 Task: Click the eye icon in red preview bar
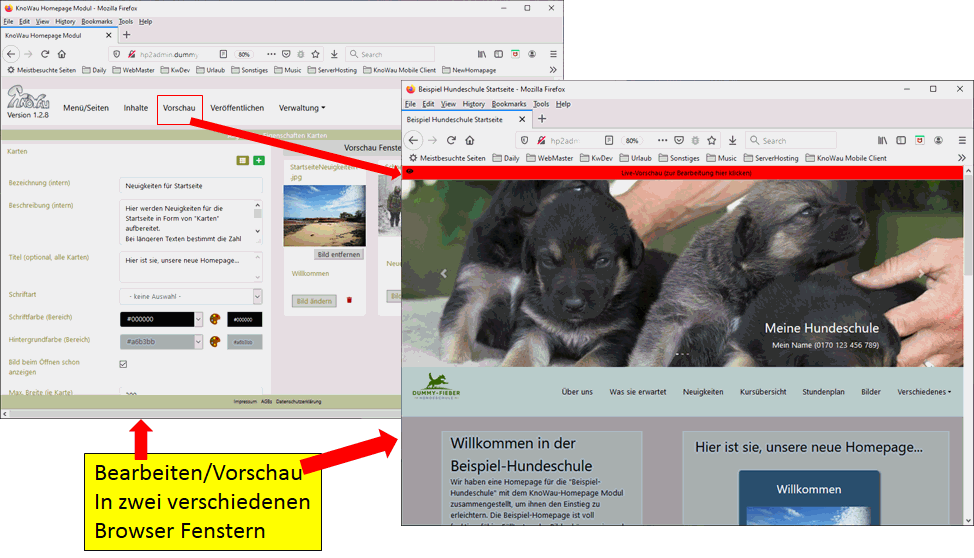point(409,173)
